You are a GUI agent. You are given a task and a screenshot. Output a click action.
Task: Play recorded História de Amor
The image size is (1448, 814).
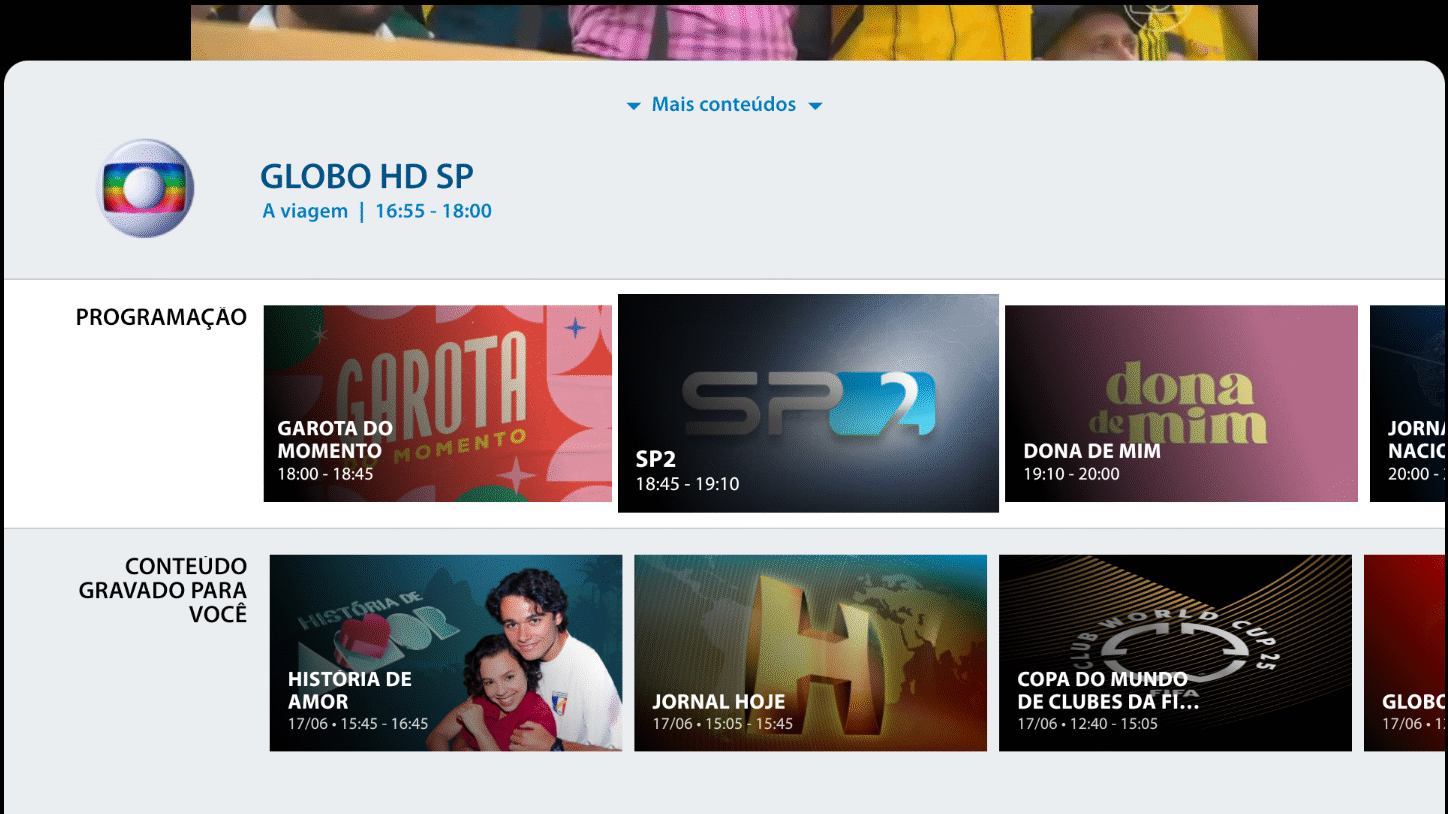(446, 653)
